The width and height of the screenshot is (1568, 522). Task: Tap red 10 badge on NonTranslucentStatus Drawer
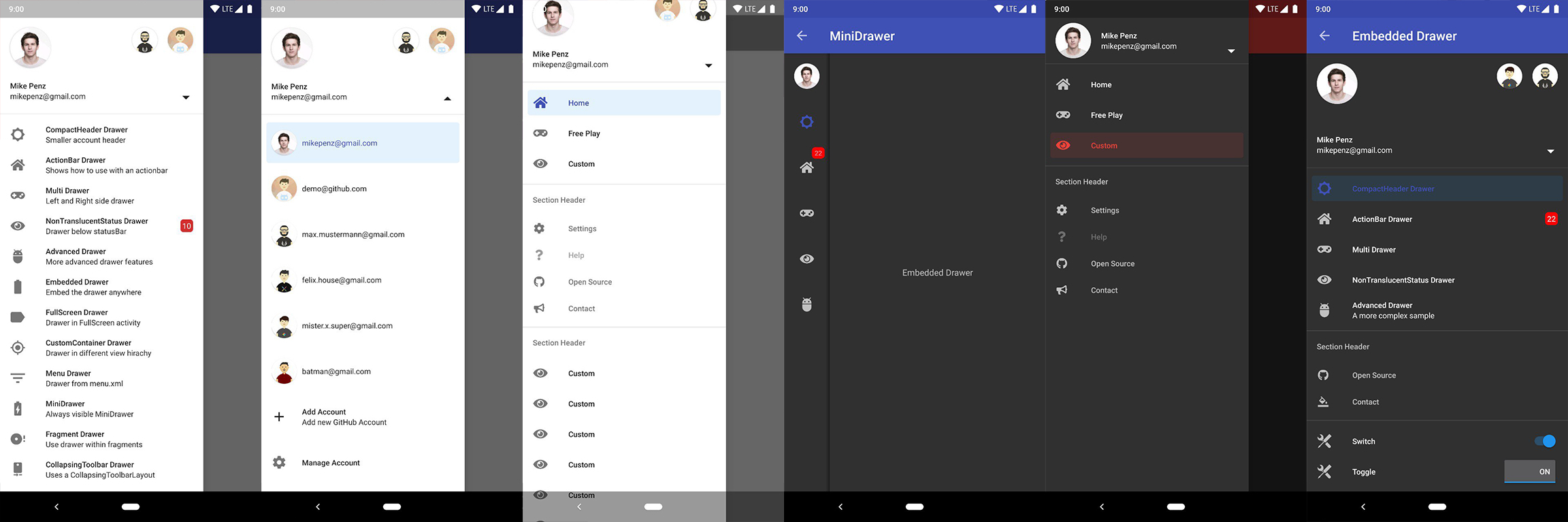pos(186,226)
